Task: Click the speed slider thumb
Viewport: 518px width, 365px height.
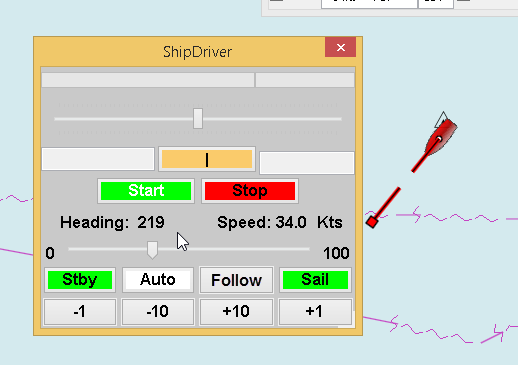Action: click(x=152, y=250)
